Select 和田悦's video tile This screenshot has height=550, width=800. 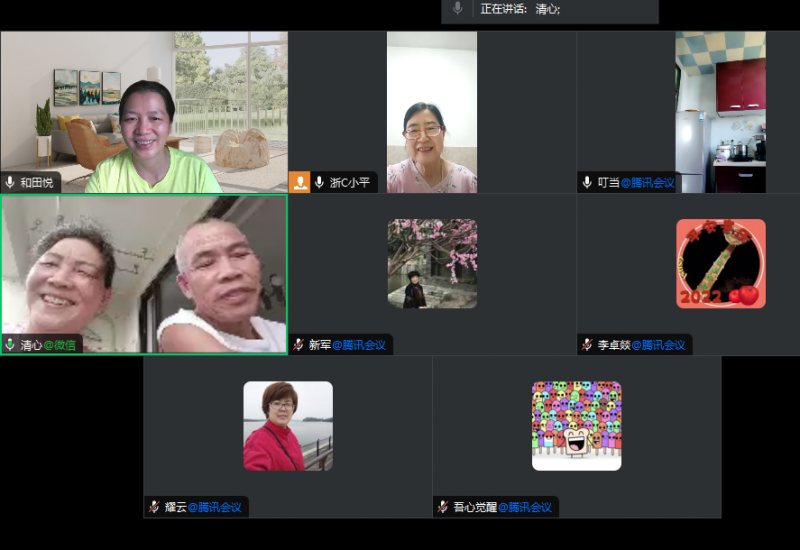(144, 110)
